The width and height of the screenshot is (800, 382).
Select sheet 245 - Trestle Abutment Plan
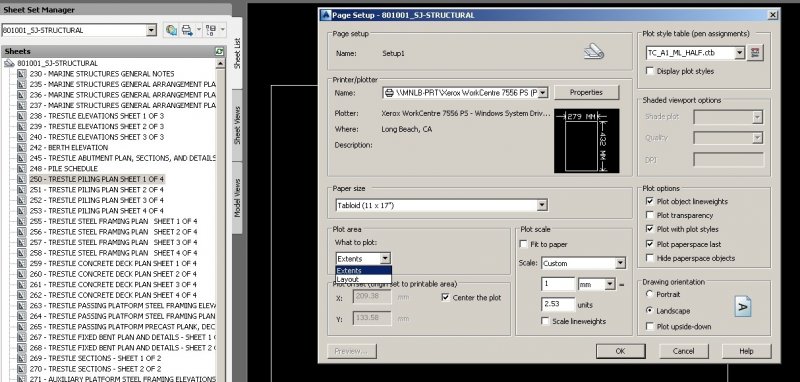122,158
